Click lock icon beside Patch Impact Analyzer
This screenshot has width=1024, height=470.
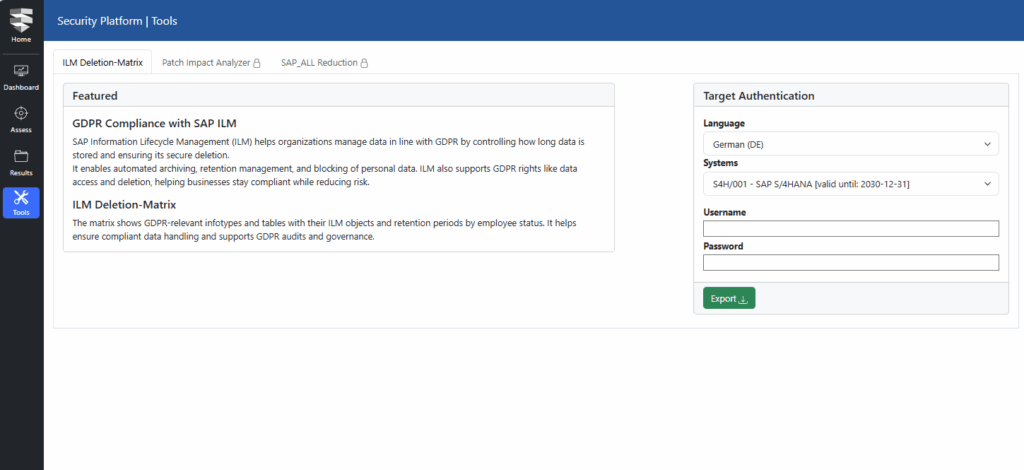256,63
